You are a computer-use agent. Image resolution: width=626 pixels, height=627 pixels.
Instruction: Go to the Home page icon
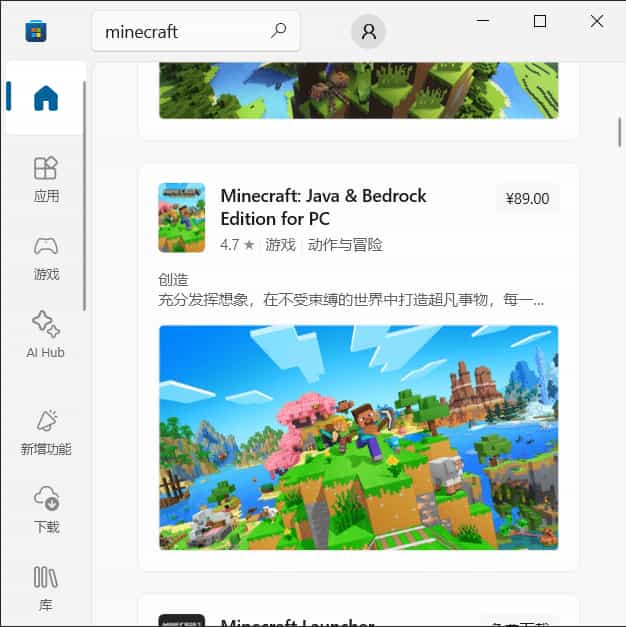pyautogui.click(x=46, y=98)
